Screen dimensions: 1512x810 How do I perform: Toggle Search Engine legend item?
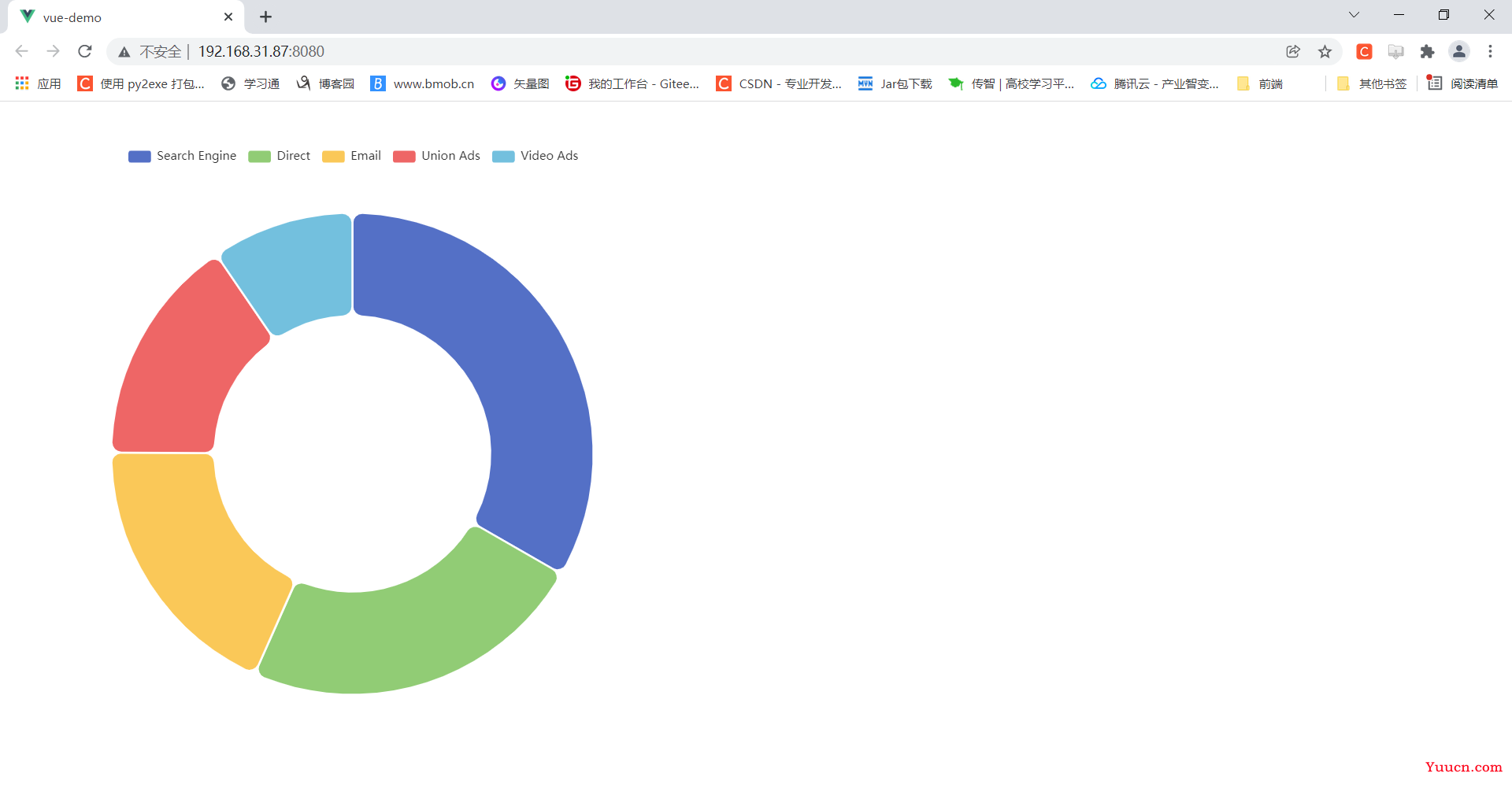coord(183,156)
